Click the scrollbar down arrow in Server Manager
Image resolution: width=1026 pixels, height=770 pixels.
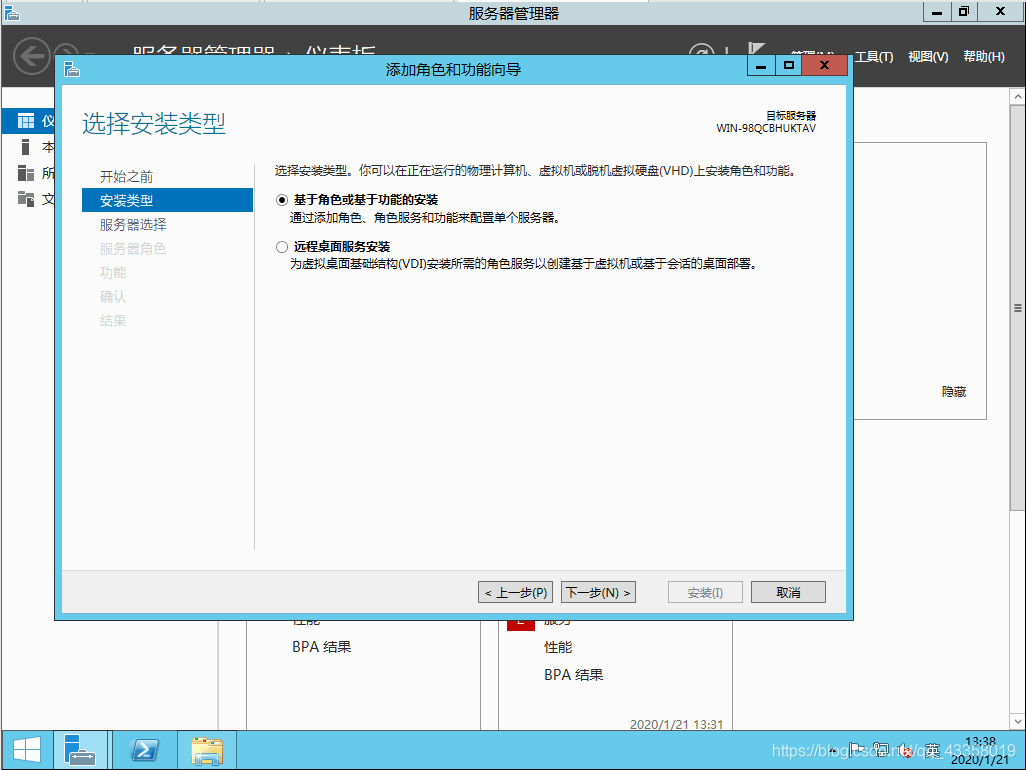pos(1017,721)
